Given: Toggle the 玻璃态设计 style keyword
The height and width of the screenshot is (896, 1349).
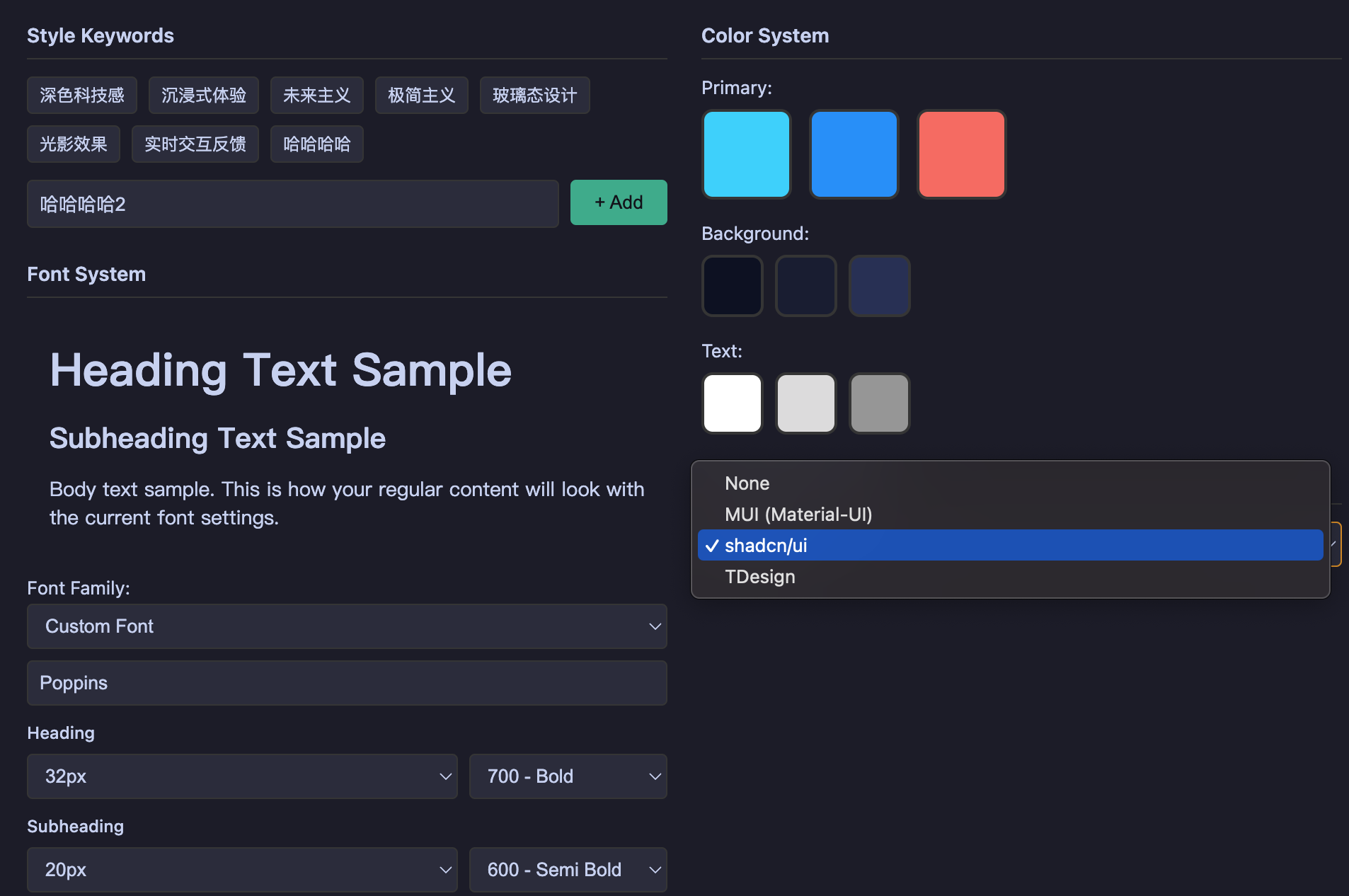Looking at the screenshot, I should click(x=534, y=95).
